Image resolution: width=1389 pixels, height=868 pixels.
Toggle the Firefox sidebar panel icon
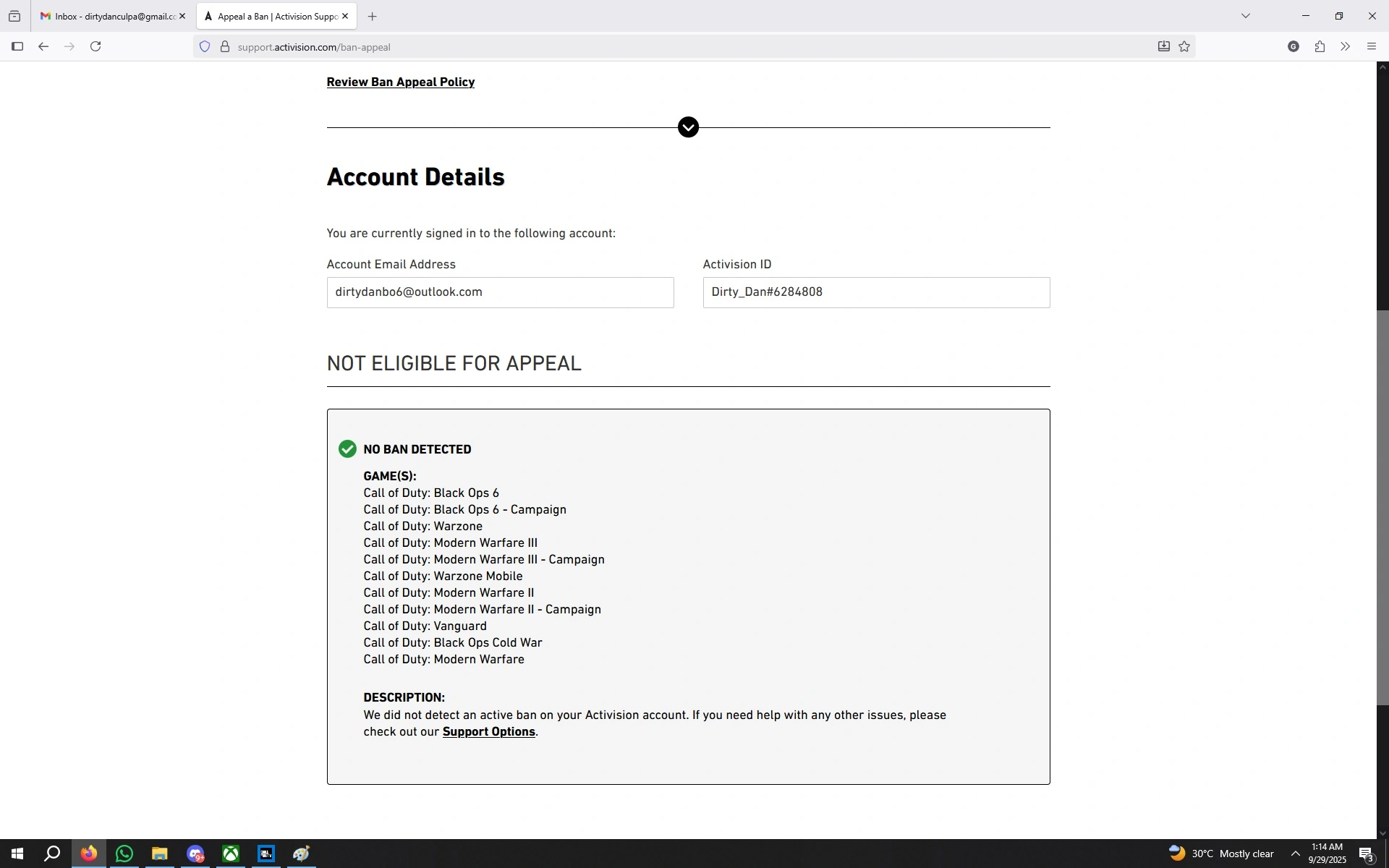[x=17, y=47]
